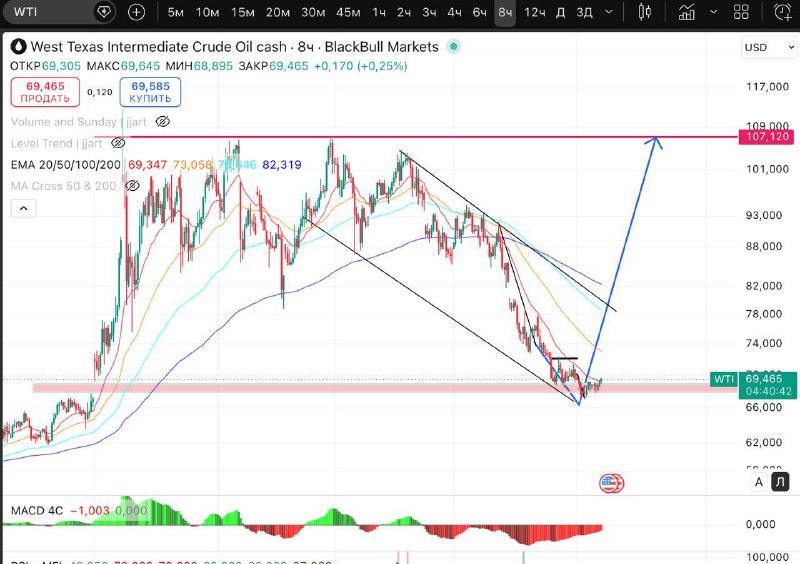Screen dimensions: 800x564
Task: Click the blue КУПИТЬ buy button
Action: (x=150, y=92)
